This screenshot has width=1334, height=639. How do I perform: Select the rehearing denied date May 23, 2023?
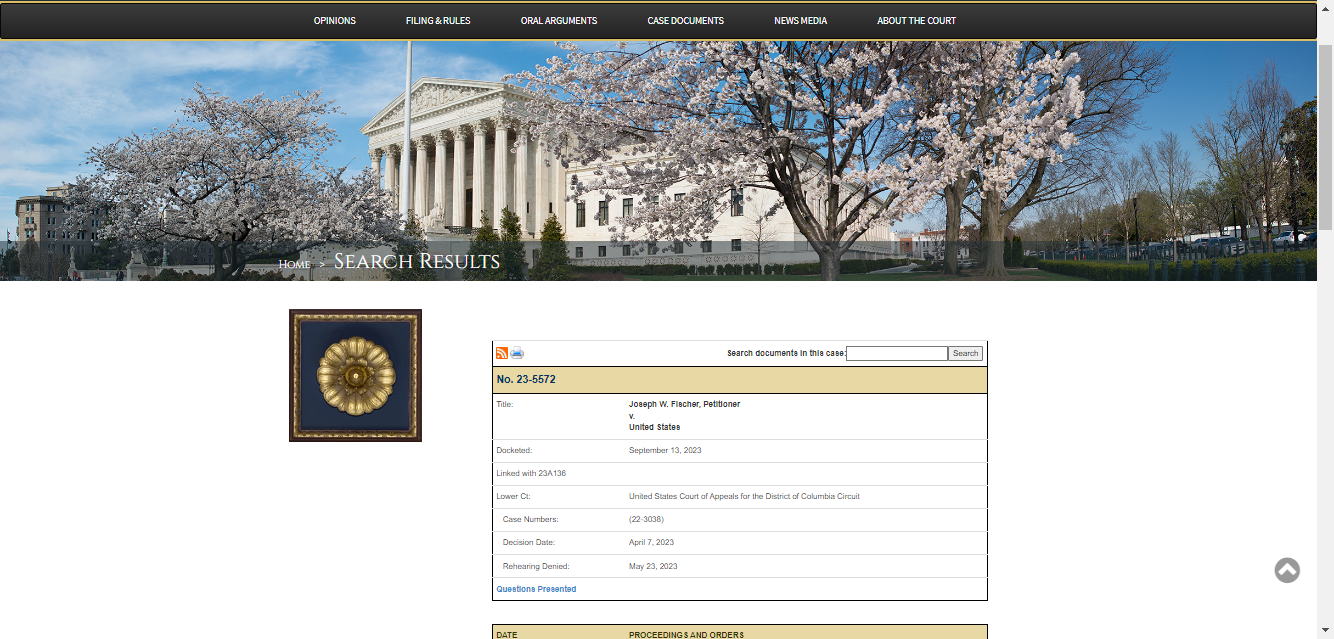point(653,566)
